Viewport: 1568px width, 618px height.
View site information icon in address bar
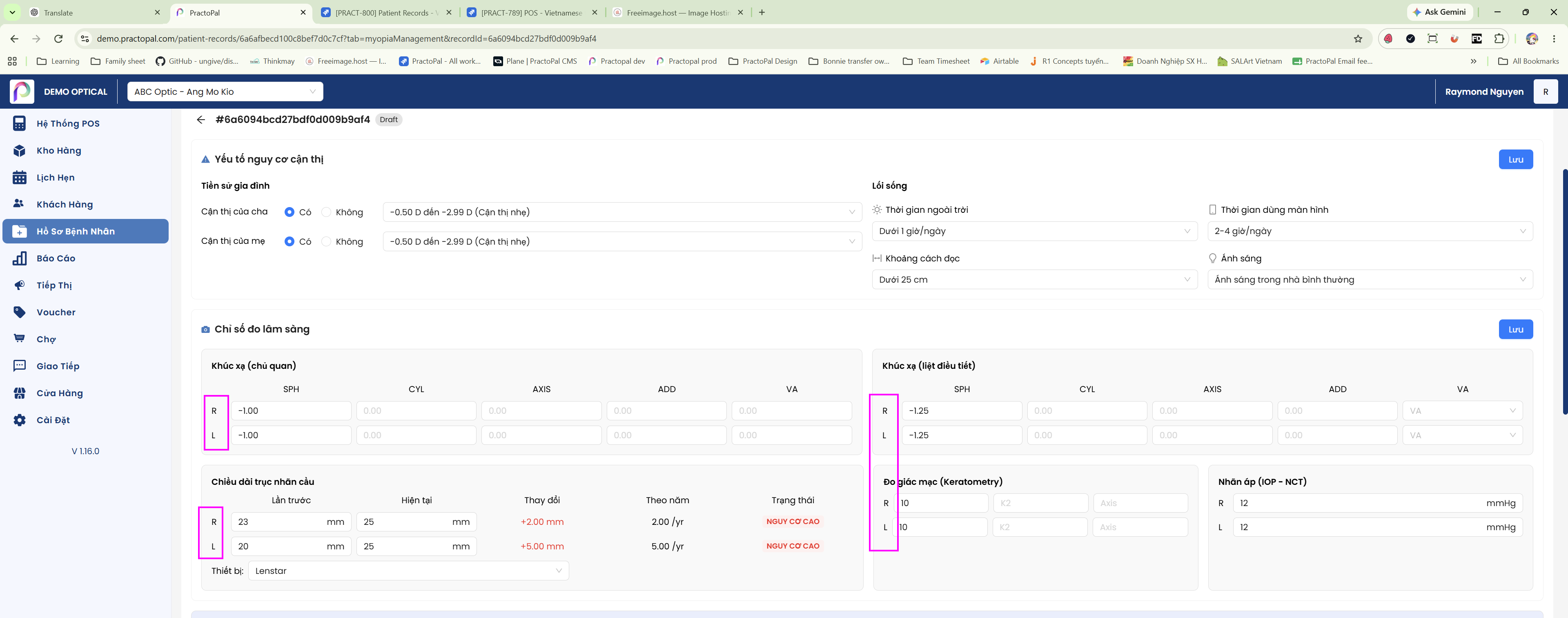pos(85,38)
